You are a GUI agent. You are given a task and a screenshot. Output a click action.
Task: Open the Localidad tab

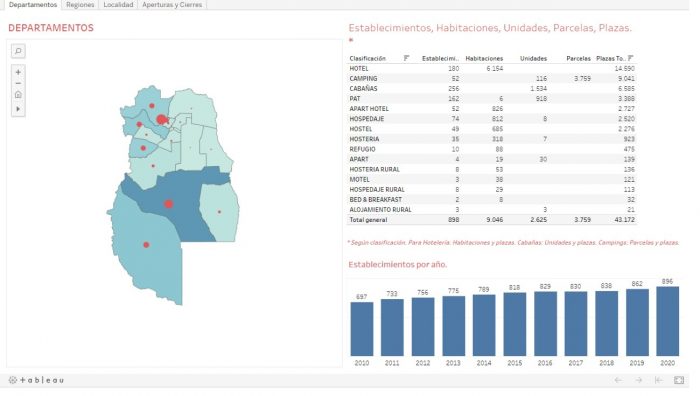[118, 4]
